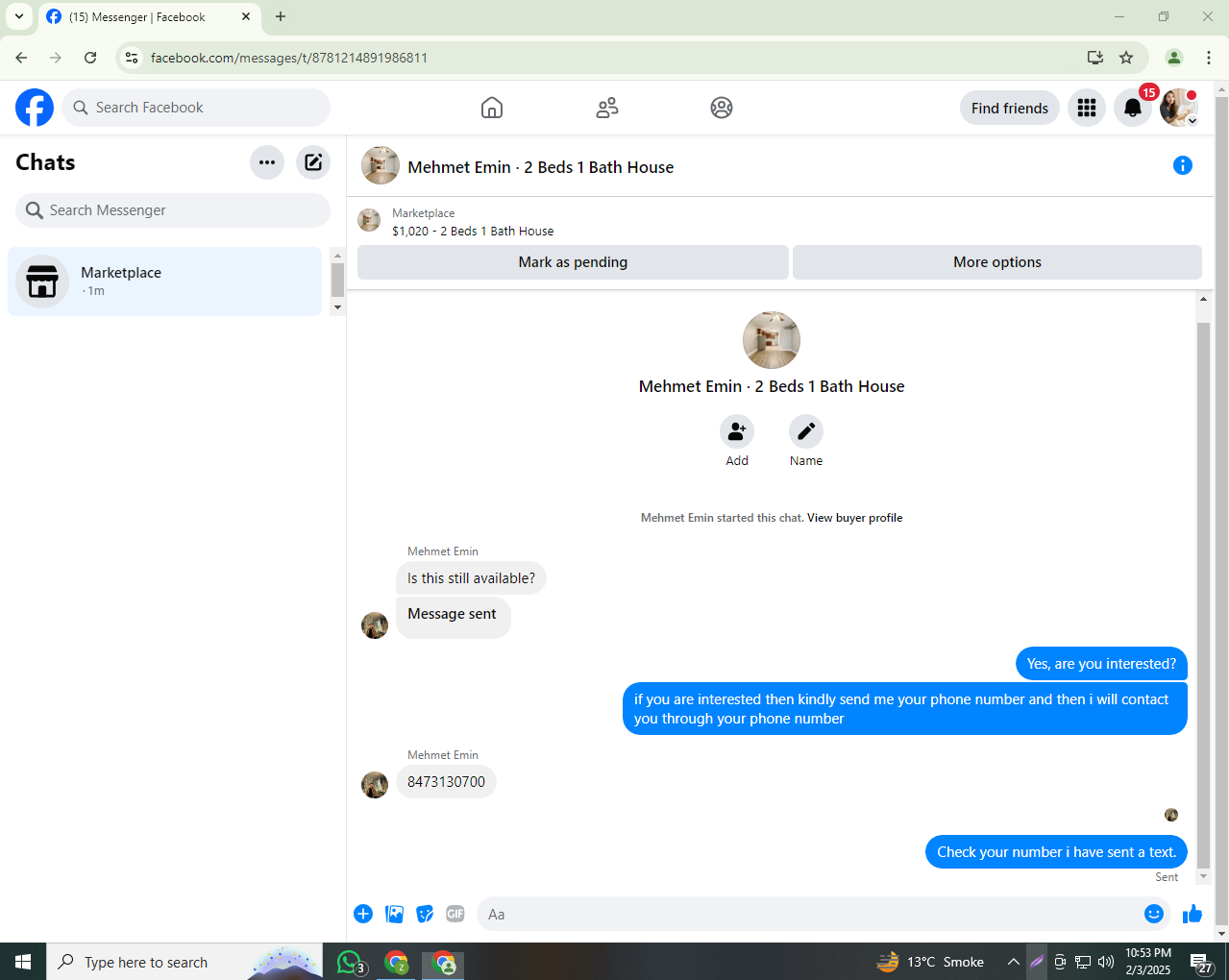The width and height of the screenshot is (1229, 980).
Task: Open the account profile picture menu
Action: coord(1178,108)
